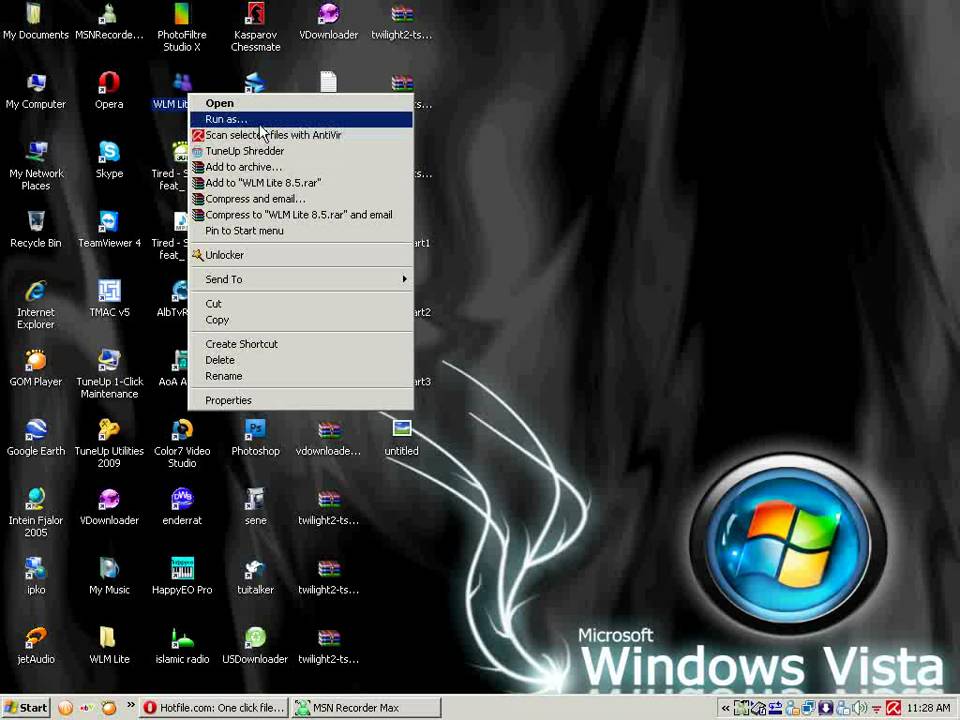Select the vdownloade... archive file icon

coord(329,438)
